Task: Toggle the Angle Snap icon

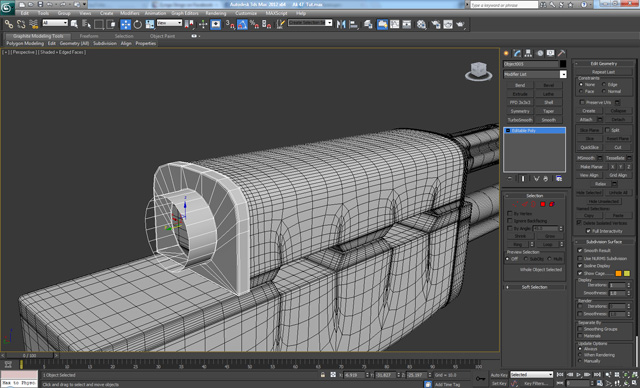Action: [242, 24]
